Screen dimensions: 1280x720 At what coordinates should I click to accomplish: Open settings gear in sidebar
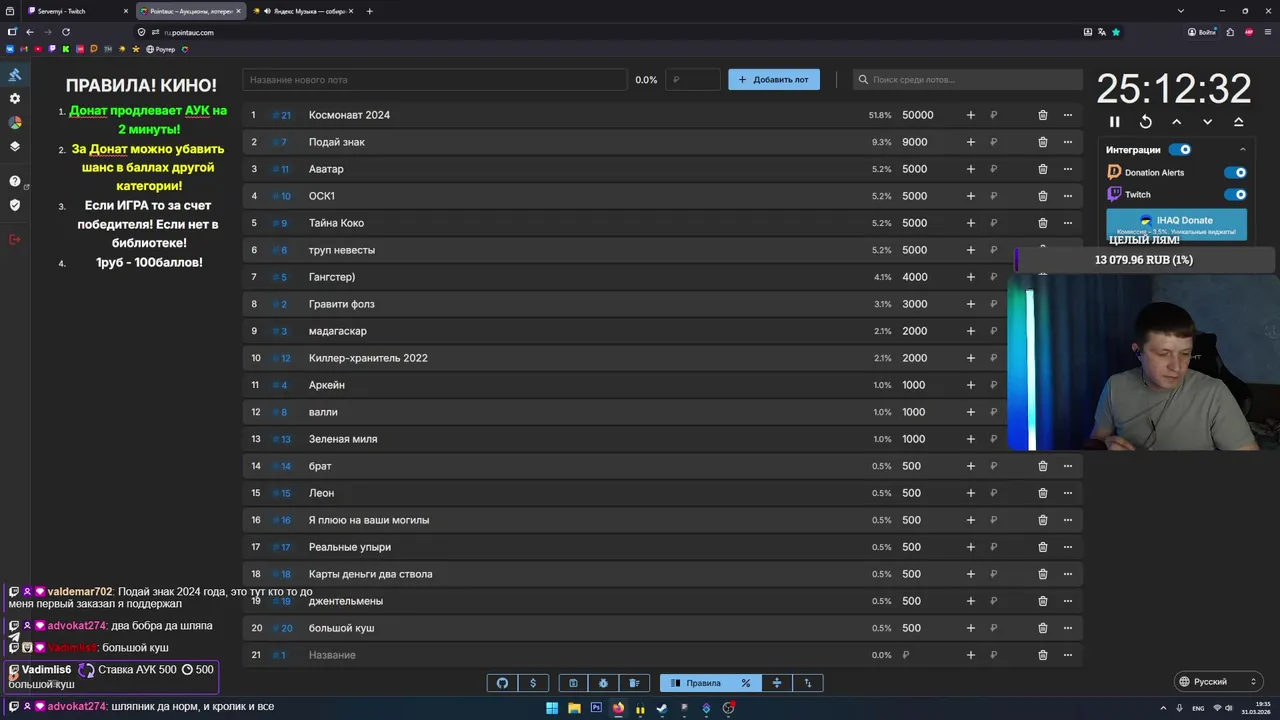pos(15,99)
